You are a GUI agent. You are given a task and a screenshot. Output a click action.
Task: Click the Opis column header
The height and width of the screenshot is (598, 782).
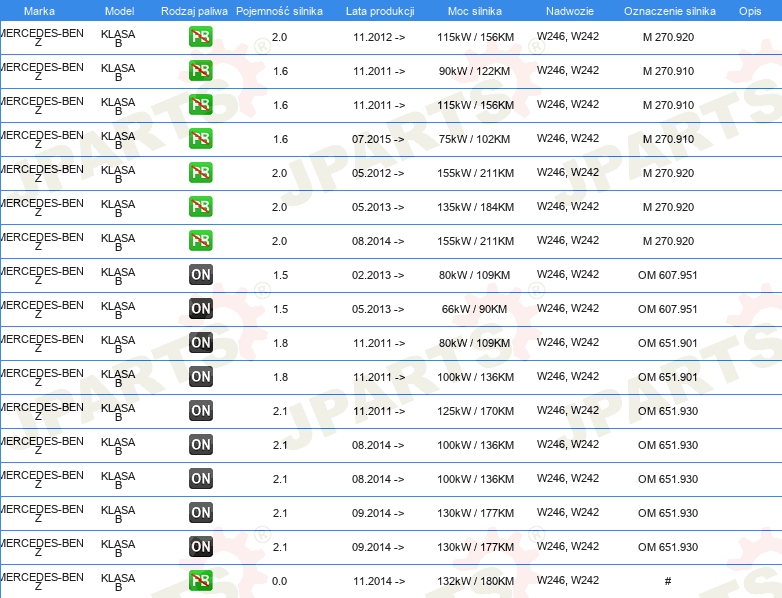[750, 11]
